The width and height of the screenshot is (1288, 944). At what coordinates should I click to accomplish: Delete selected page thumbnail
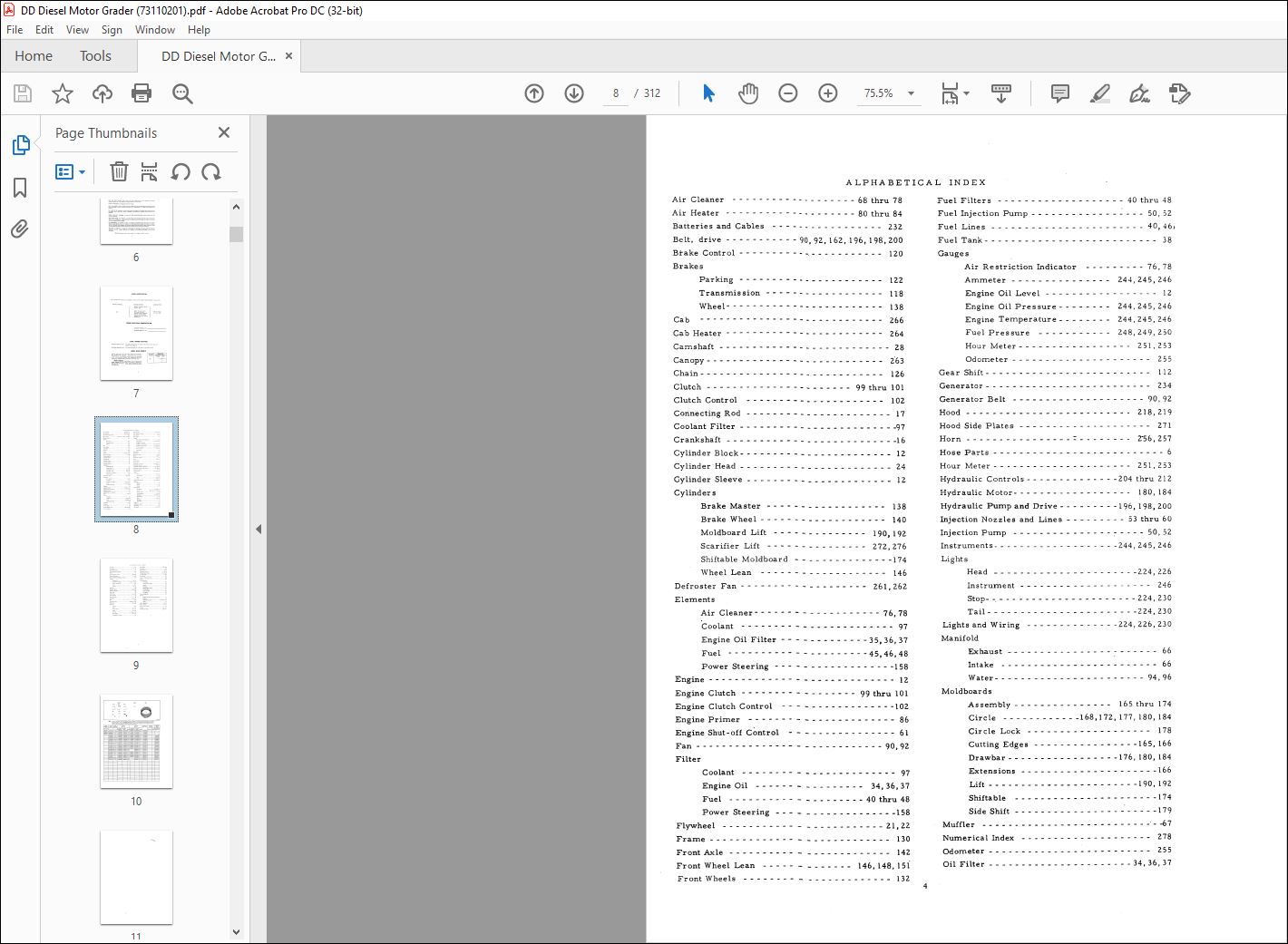point(119,171)
